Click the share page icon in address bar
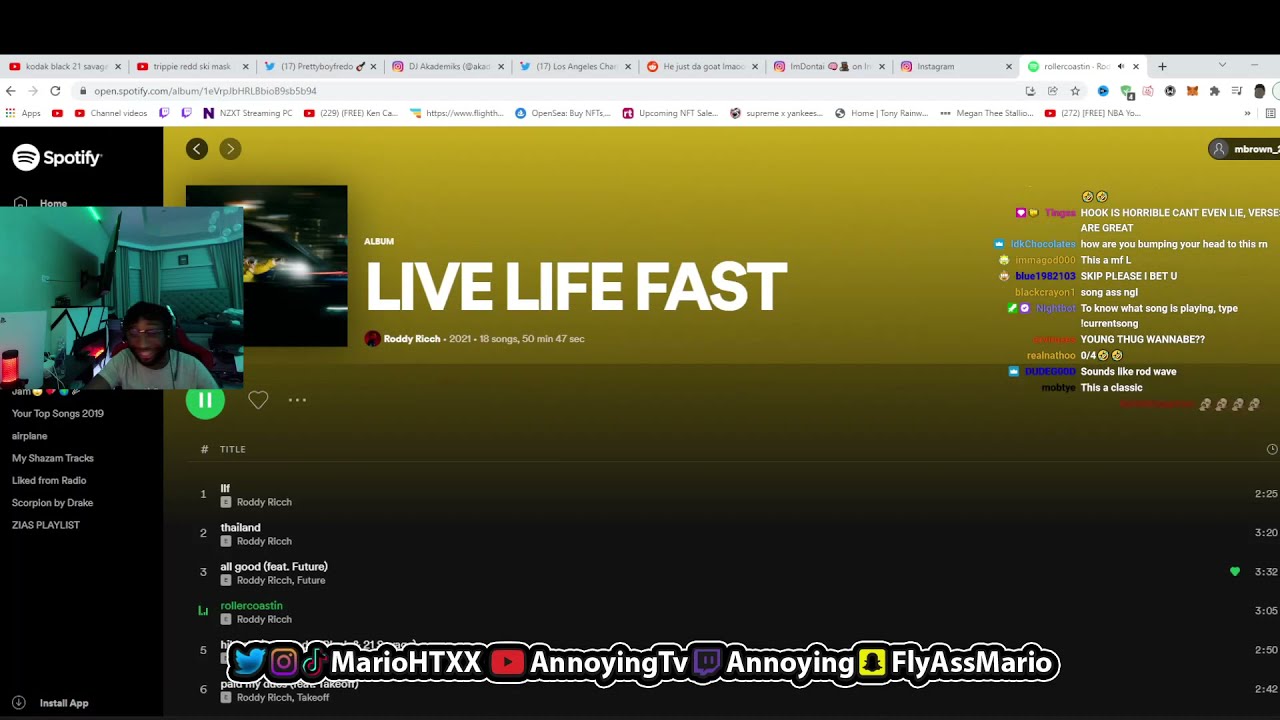Screen dimensions: 1280x720 pyautogui.click(x=1053, y=91)
